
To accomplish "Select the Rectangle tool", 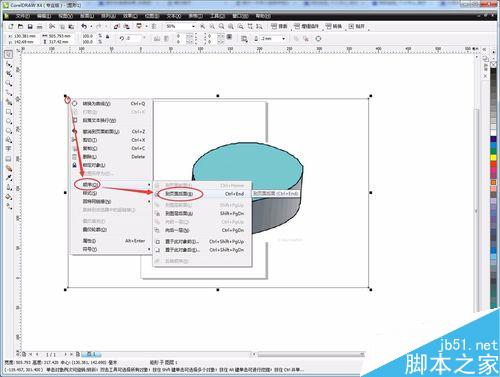I will 9,112.
